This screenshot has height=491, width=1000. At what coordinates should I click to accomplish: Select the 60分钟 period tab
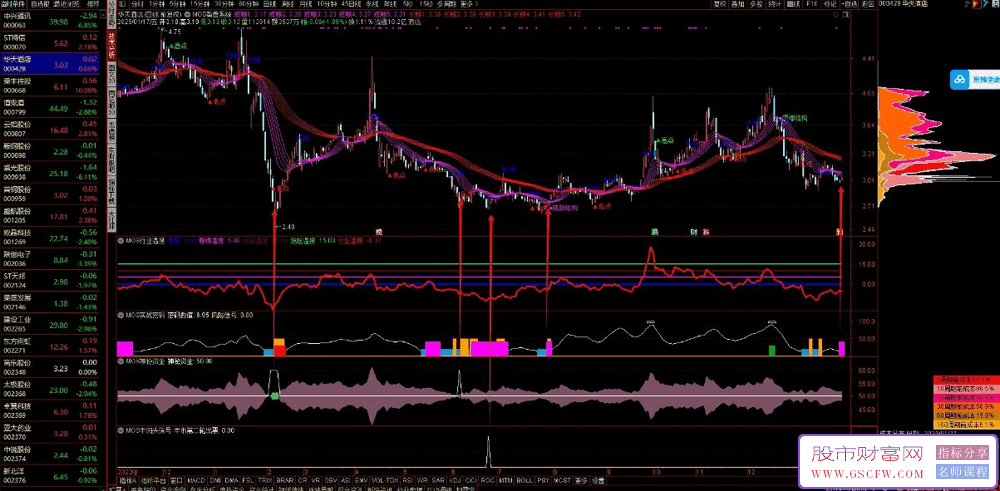tap(249, 4)
